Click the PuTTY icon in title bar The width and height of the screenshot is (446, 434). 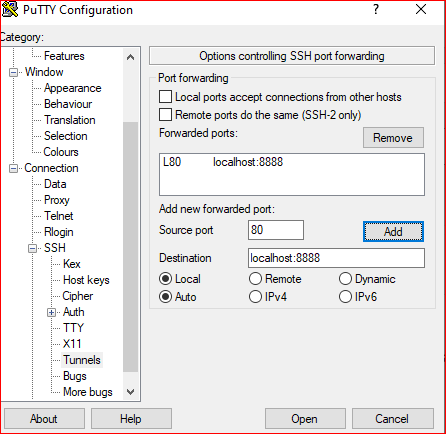[10, 9]
